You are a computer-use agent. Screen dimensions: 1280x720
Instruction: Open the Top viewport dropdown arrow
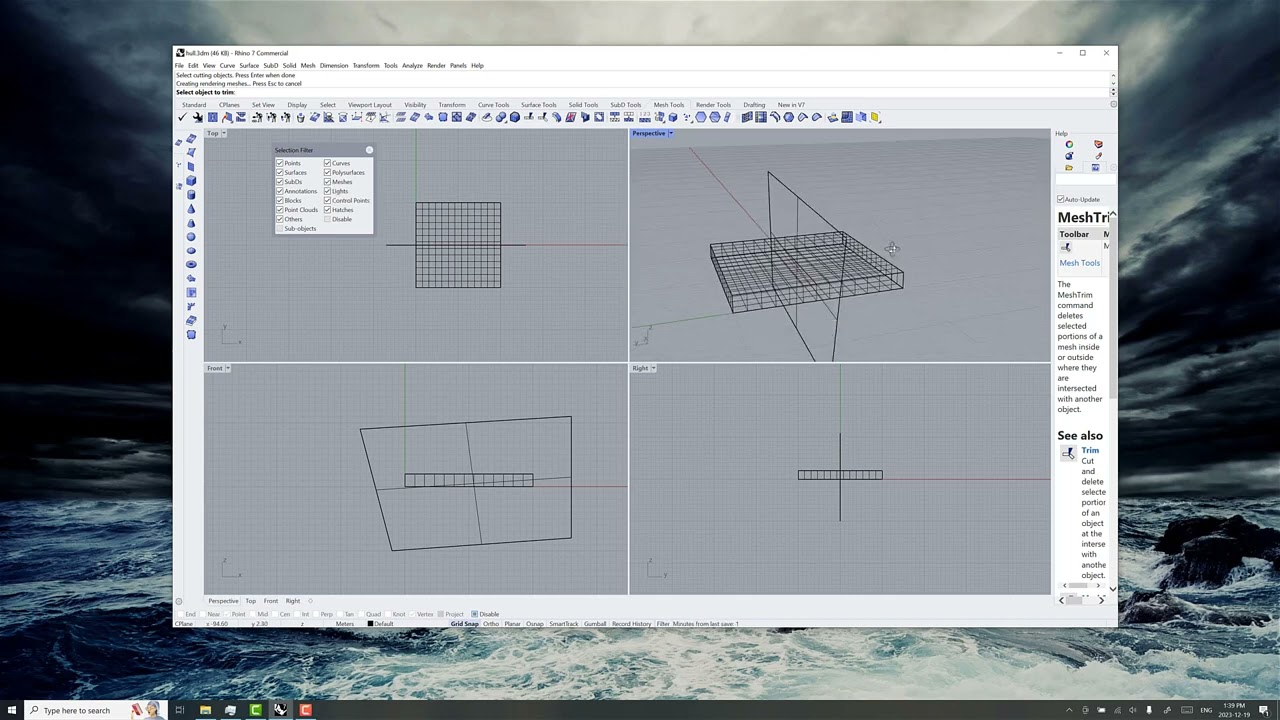226,133
